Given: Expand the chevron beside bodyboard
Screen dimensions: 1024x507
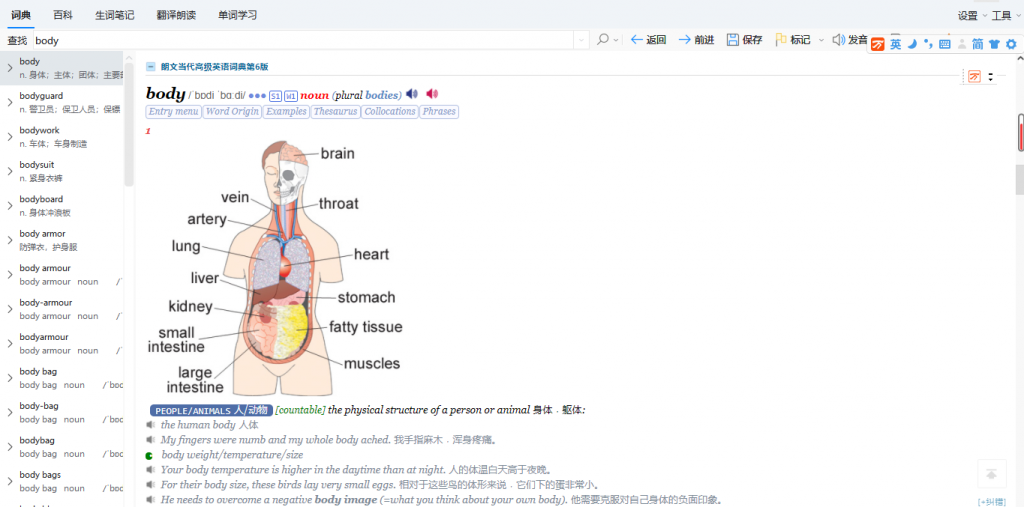Looking at the screenshot, I should [x=10, y=205].
